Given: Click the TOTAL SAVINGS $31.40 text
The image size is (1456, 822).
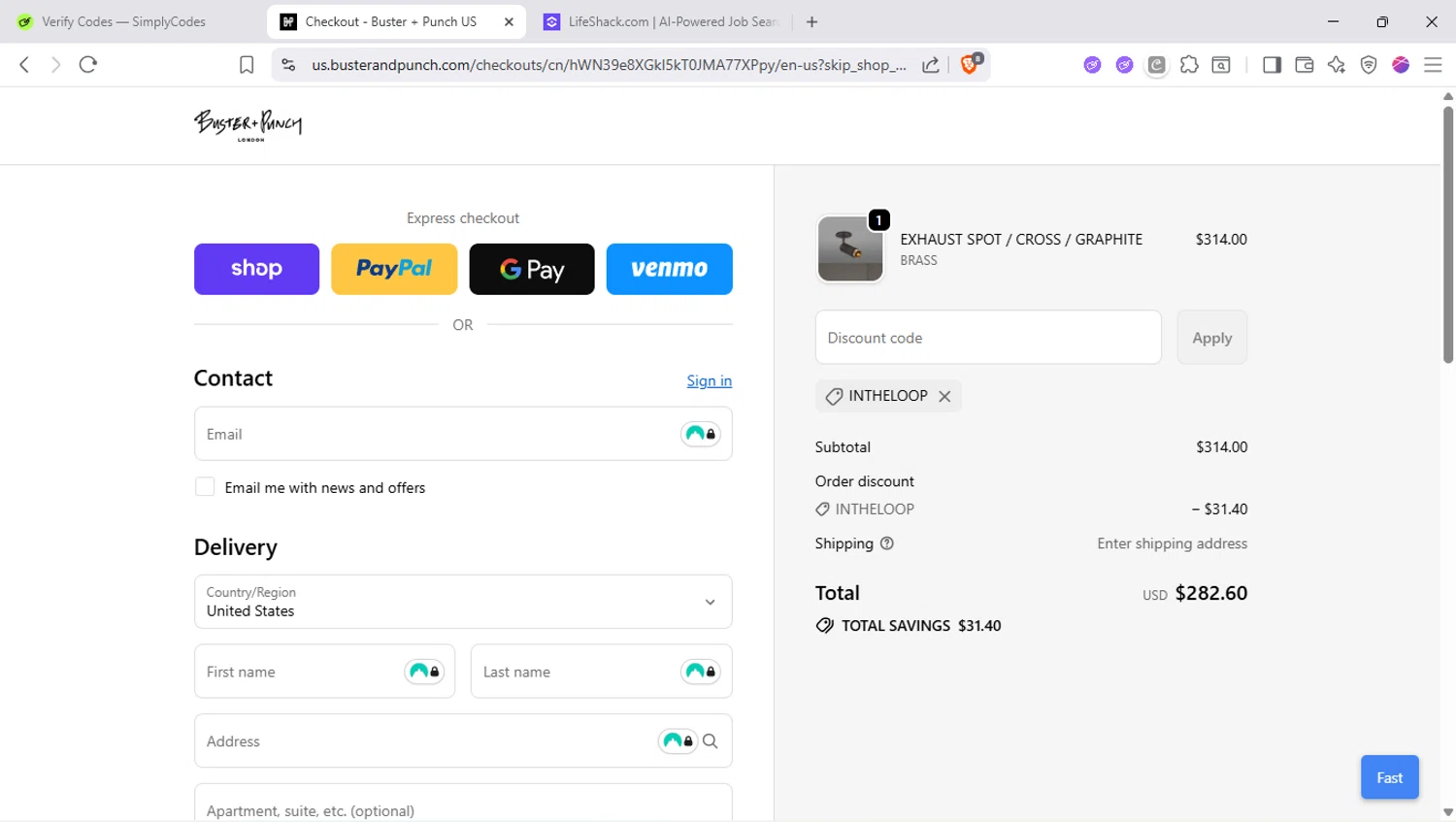Looking at the screenshot, I should pos(921,626).
